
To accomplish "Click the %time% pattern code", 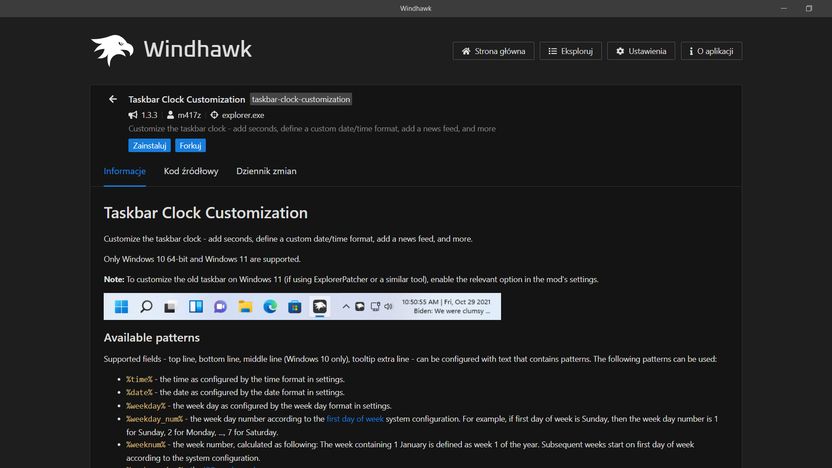I will tap(139, 379).
